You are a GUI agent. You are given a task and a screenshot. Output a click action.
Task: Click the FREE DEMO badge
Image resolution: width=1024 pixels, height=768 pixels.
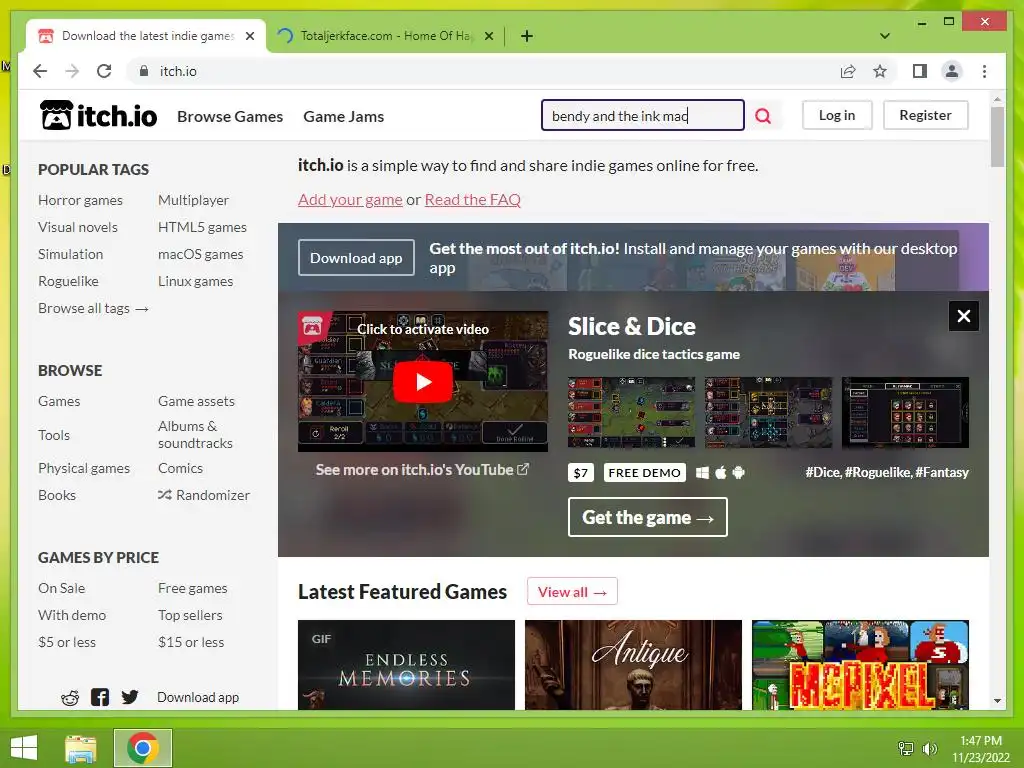[645, 473]
